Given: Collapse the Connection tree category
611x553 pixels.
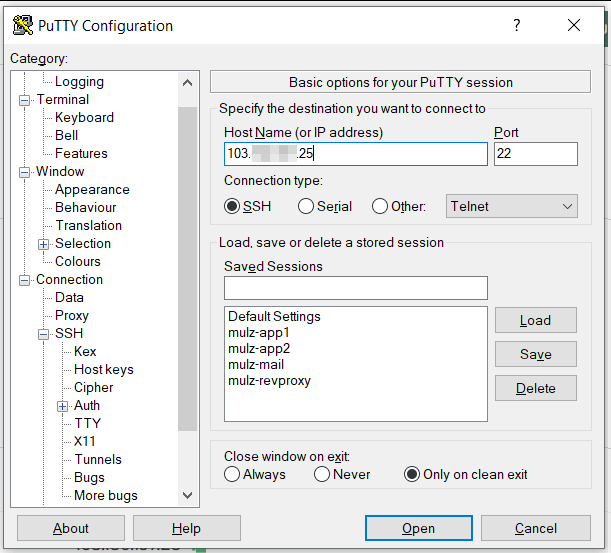Looking at the screenshot, I should [x=25, y=280].
